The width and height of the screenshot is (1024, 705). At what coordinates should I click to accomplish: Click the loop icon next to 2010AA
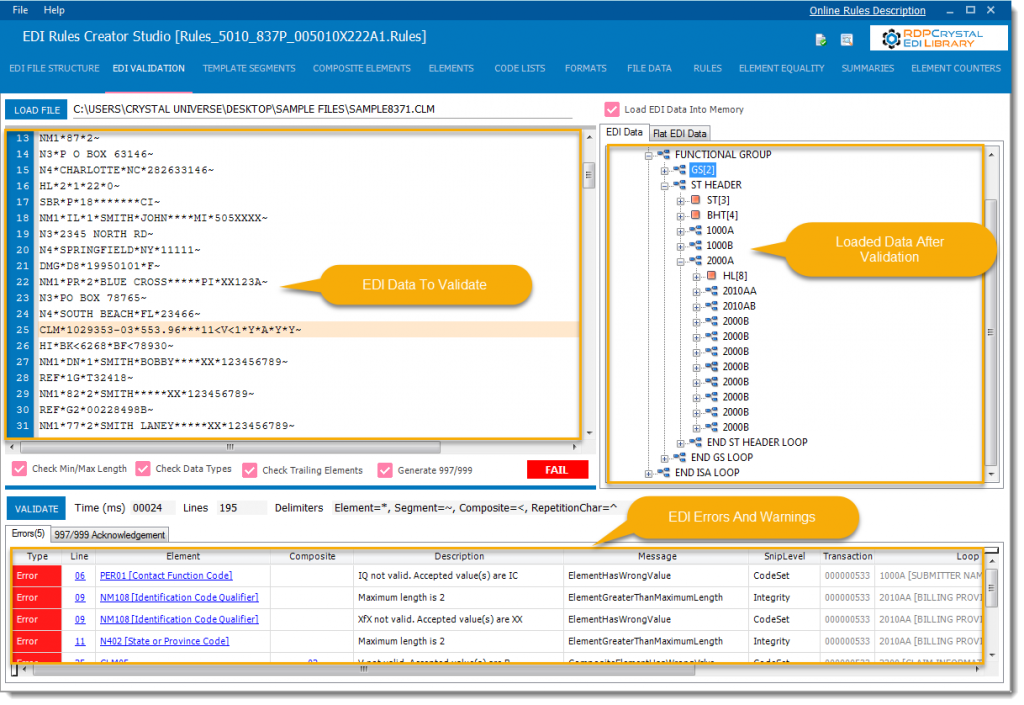click(713, 290)
